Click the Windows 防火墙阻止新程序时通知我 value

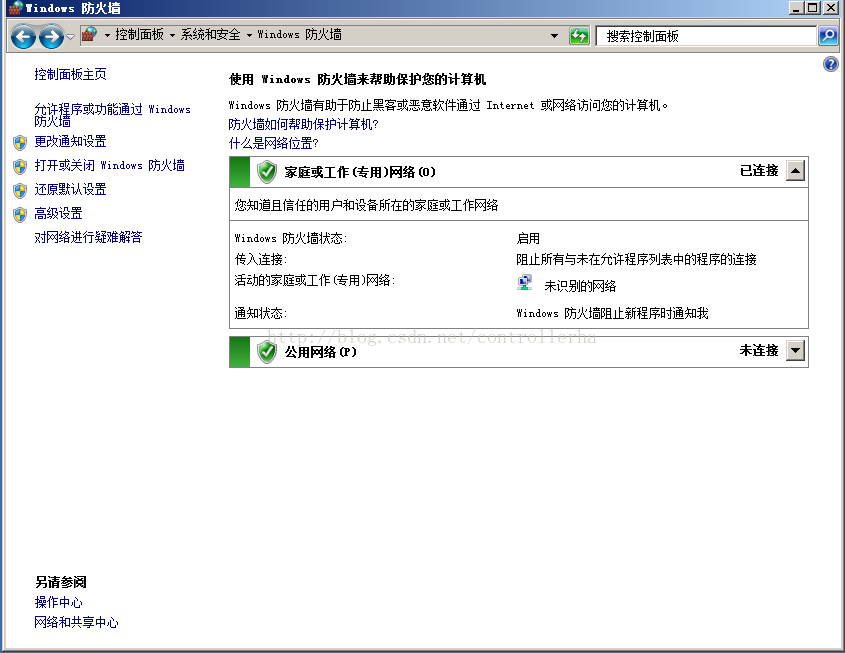point(612,313)
